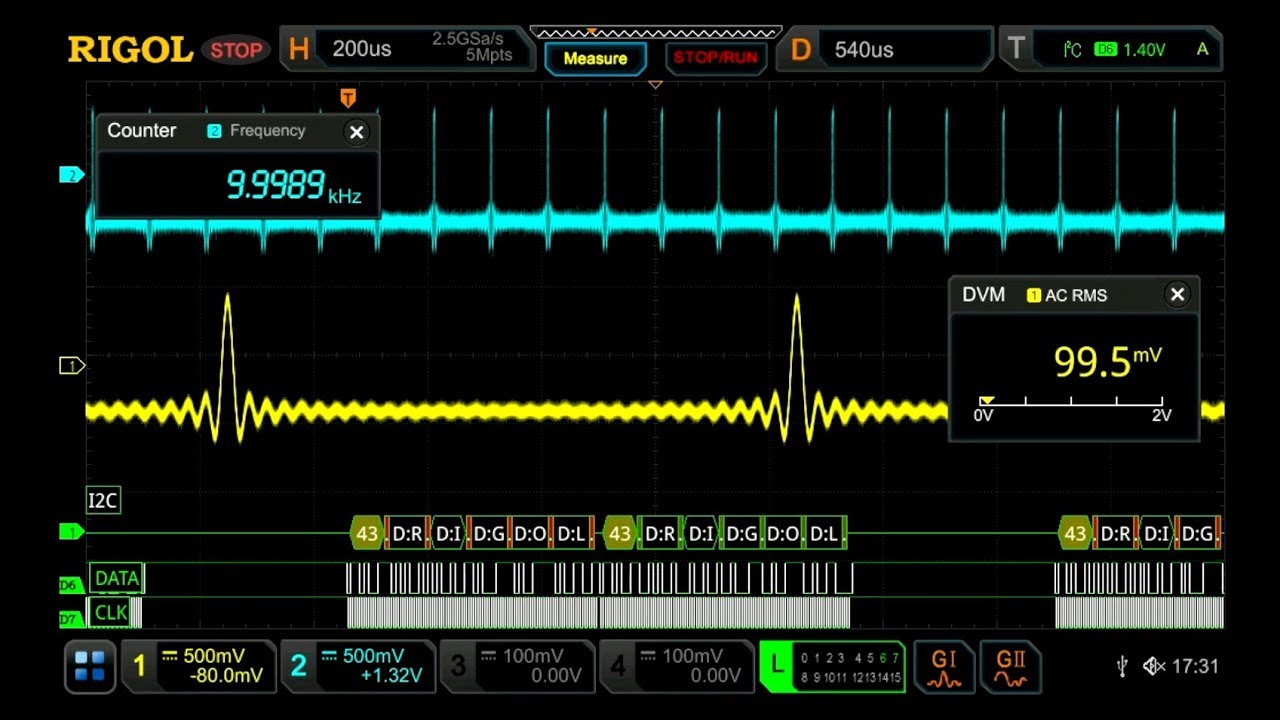Viewport: 1280px width, 720px height.
Task: Close the DVM AC RMS window
Action: pos(1177,294)
